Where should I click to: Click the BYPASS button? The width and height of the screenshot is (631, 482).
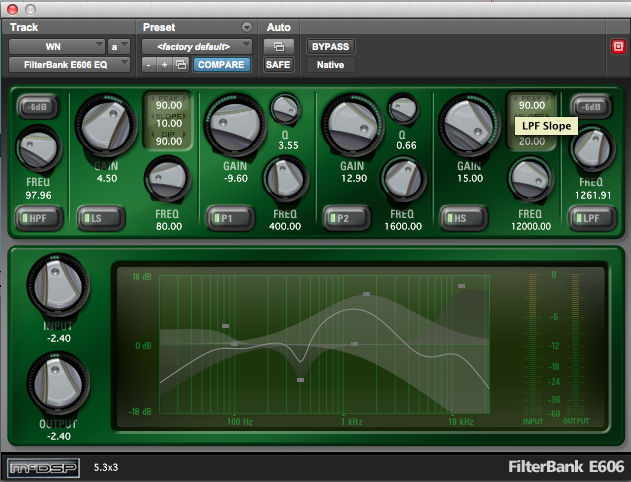click(x=330, y=47)
